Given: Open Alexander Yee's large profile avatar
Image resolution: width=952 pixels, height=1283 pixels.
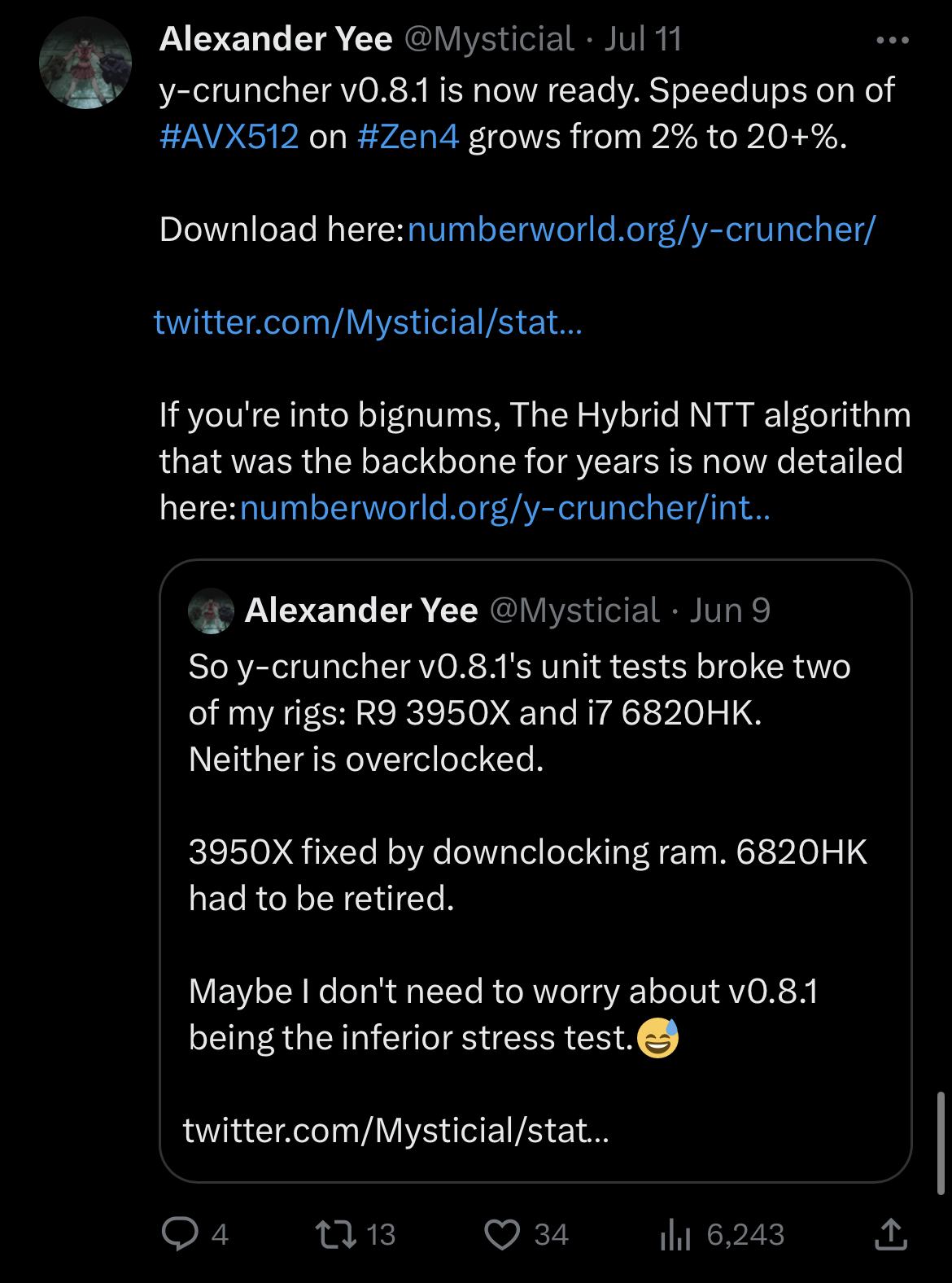Looking at the screenshot, I should click(85, 63).
